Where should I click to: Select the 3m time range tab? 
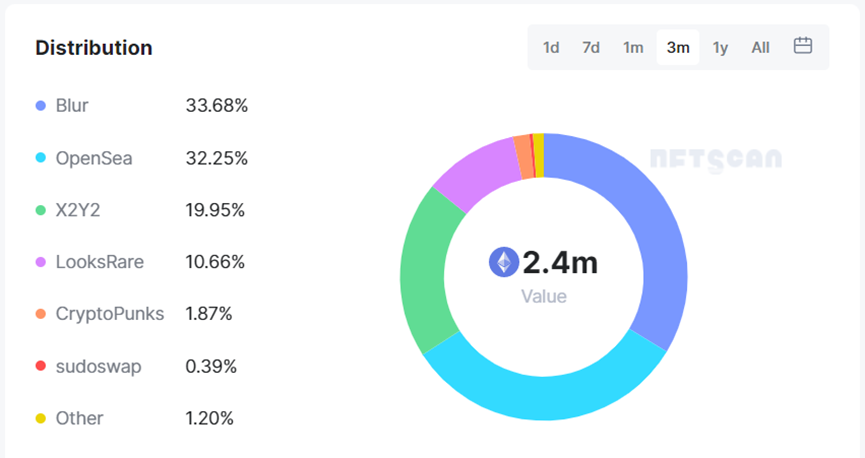click(678, 47)
